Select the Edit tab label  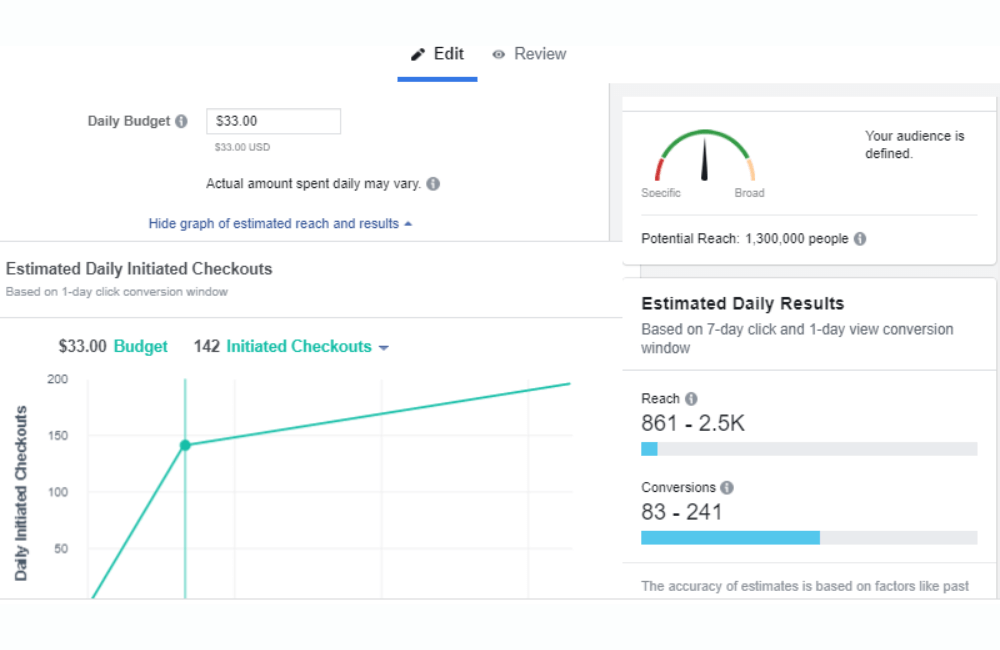point(449,54)
